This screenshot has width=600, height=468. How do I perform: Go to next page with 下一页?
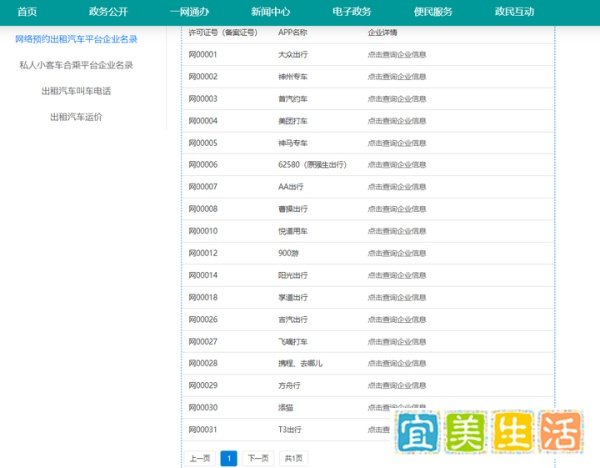[x=258, y=458]
